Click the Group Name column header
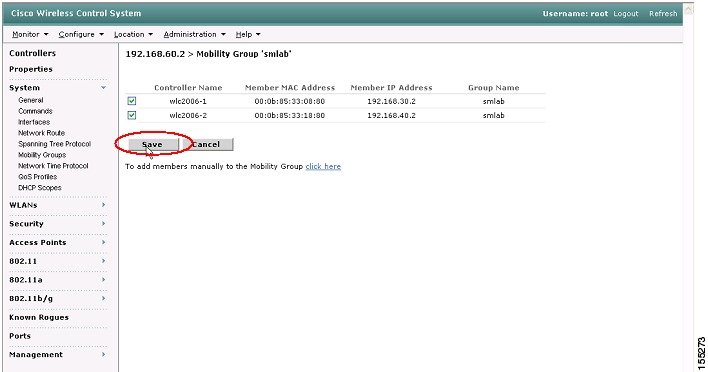 [494, 88]
